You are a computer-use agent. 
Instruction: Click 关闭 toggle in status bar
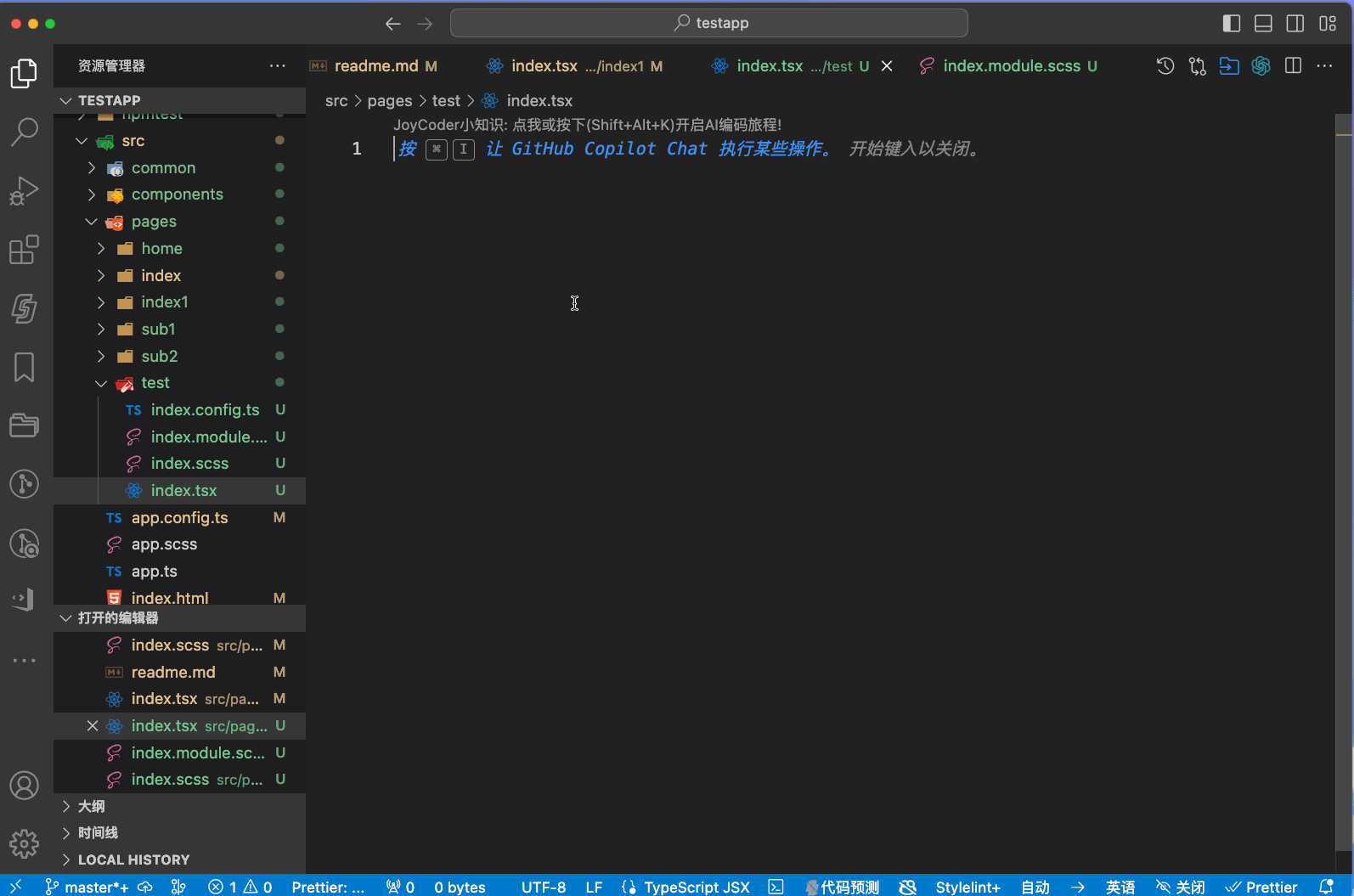point(1181,887)
